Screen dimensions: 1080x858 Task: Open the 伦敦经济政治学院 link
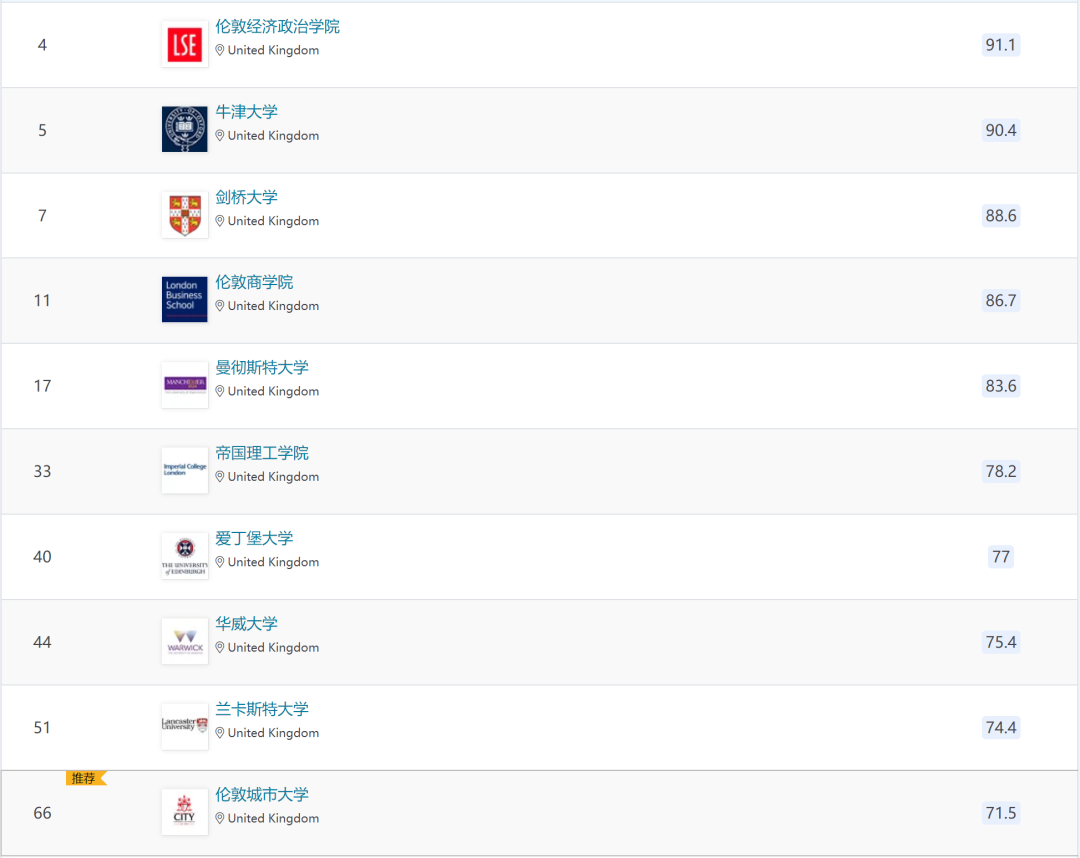point(278,26)
